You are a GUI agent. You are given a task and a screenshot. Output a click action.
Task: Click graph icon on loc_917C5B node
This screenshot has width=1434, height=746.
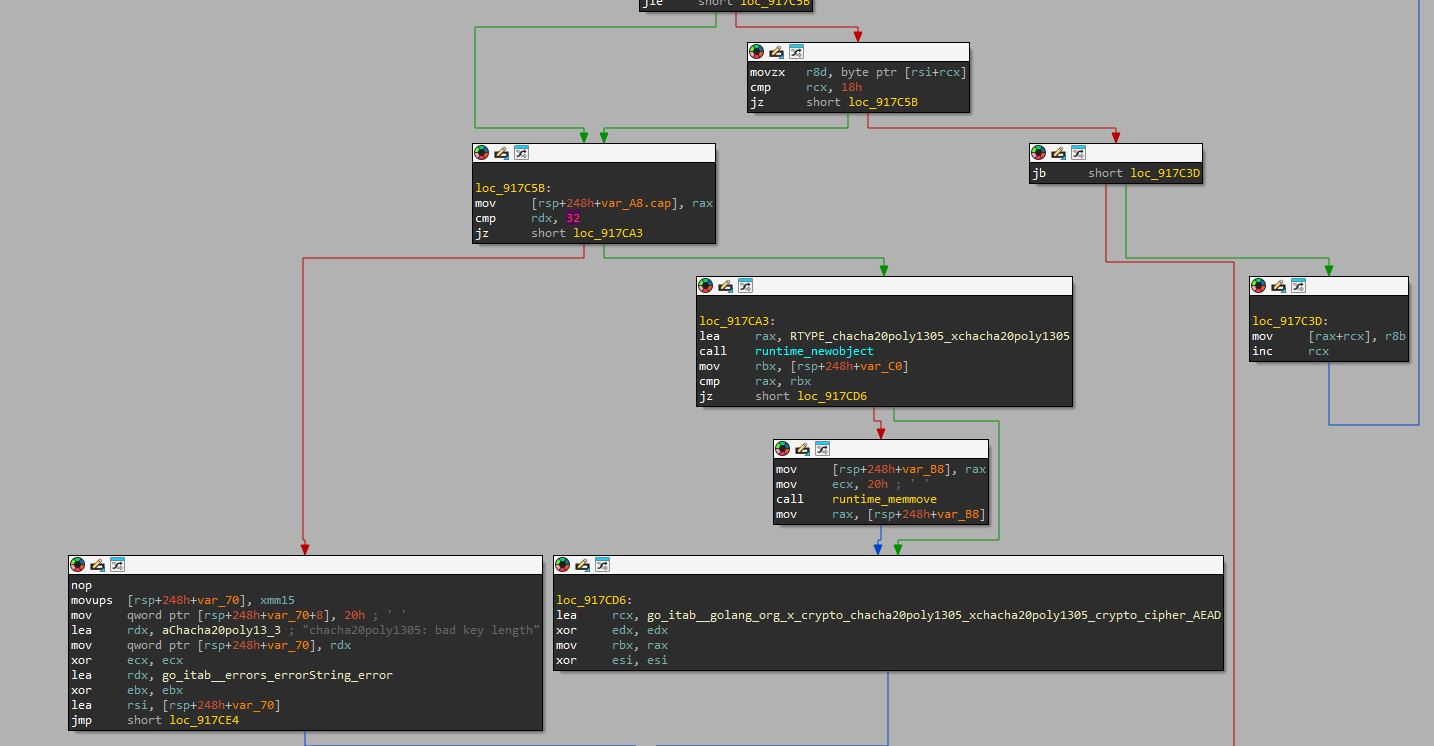pyautogui.click(x=521, y=153)
